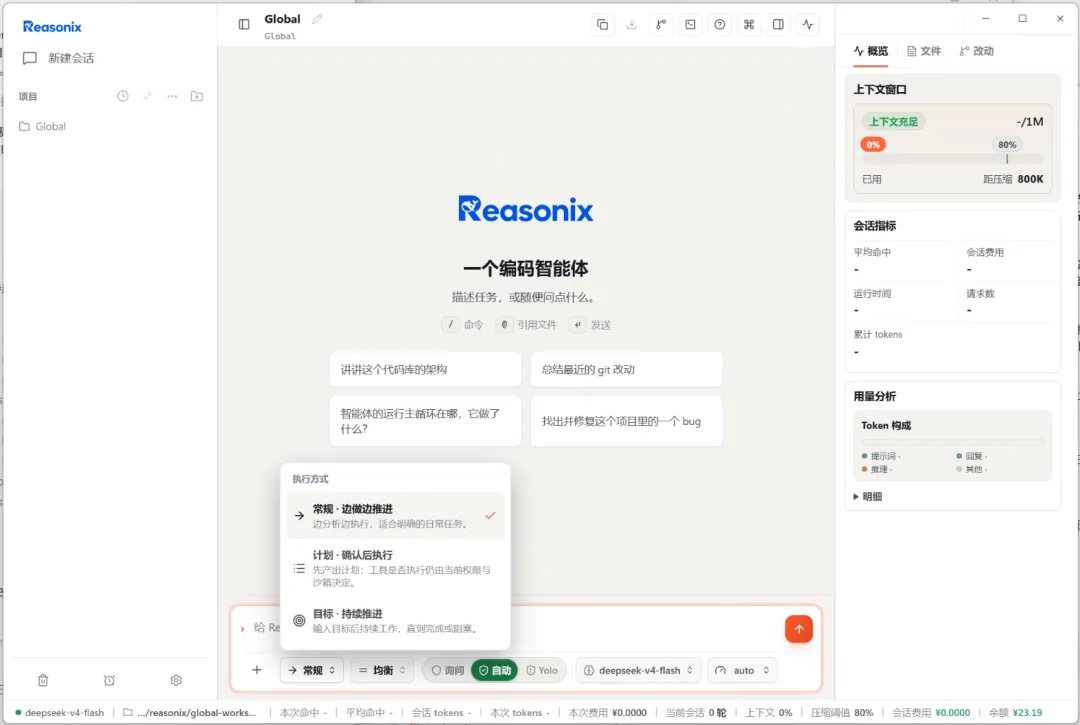Image resolution: width=1080 pixels, height=725 pixels.
Task: Click status bar deepseek-v4-flash model indicator
Action: pos(60,713)
